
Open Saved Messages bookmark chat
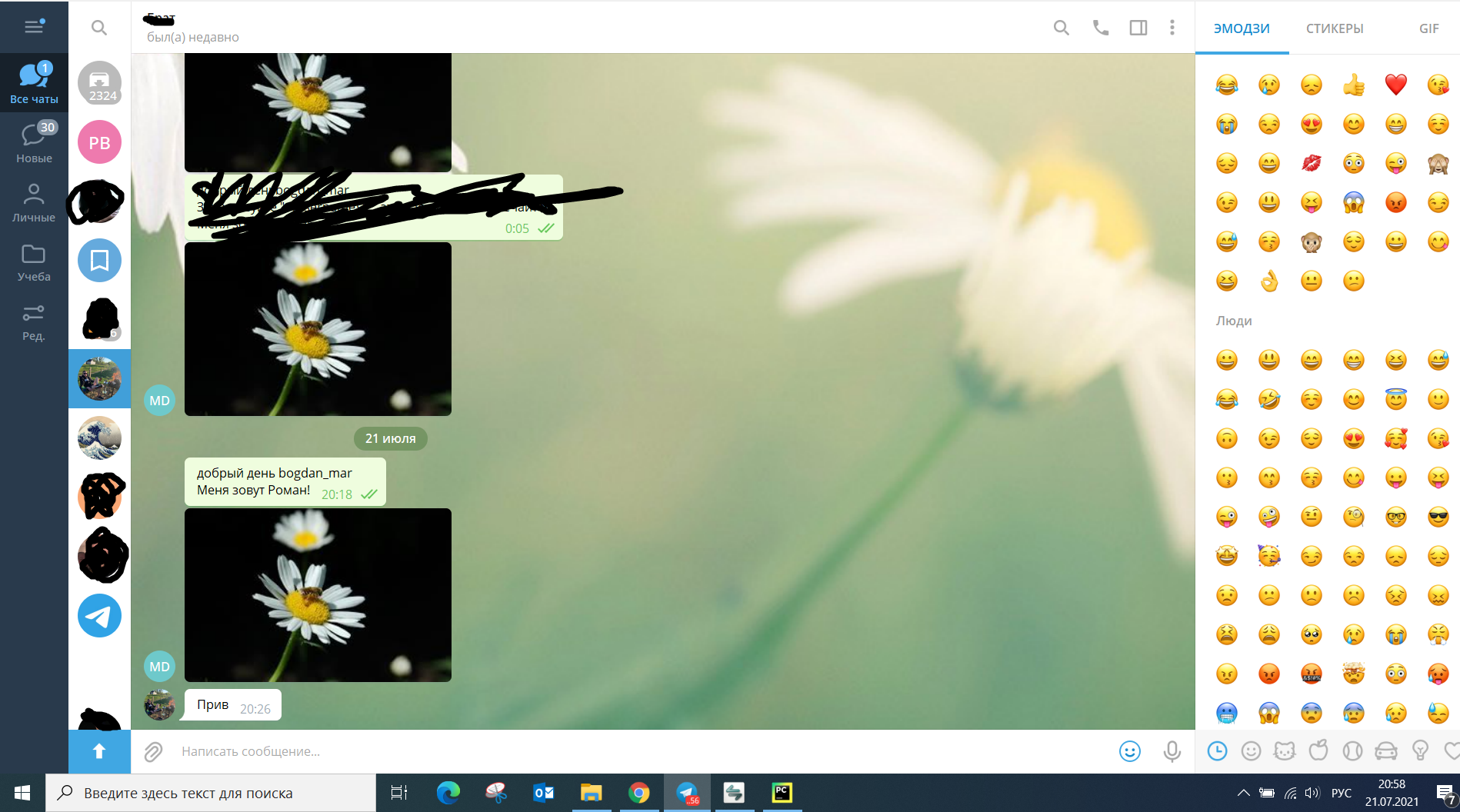tap(99, 261)
